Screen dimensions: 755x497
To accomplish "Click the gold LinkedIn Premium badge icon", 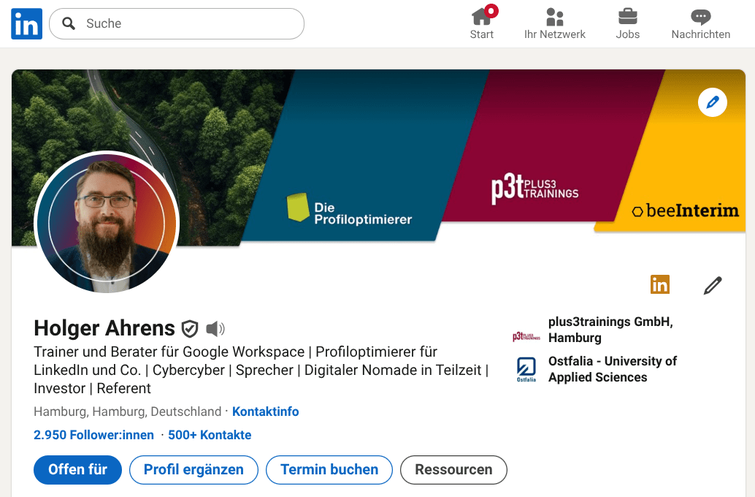I will click(660, 285).
